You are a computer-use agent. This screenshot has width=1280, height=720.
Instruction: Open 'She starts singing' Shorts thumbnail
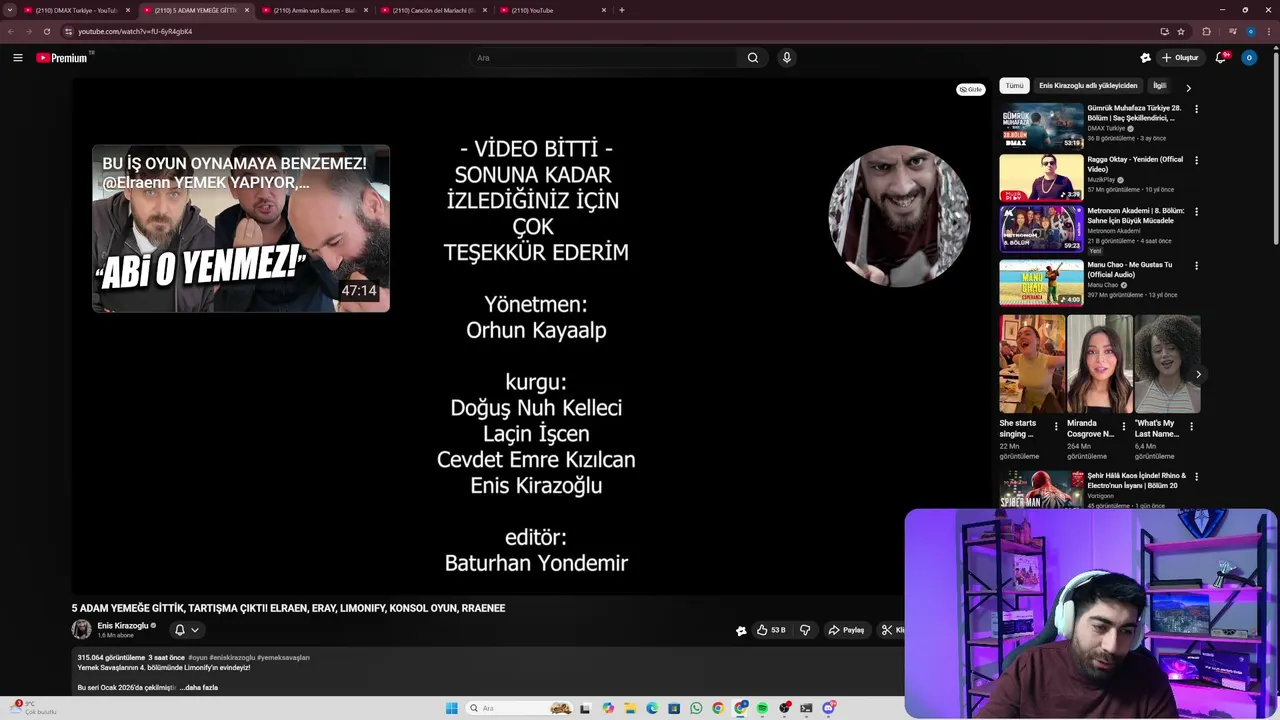click(1032, 364)
